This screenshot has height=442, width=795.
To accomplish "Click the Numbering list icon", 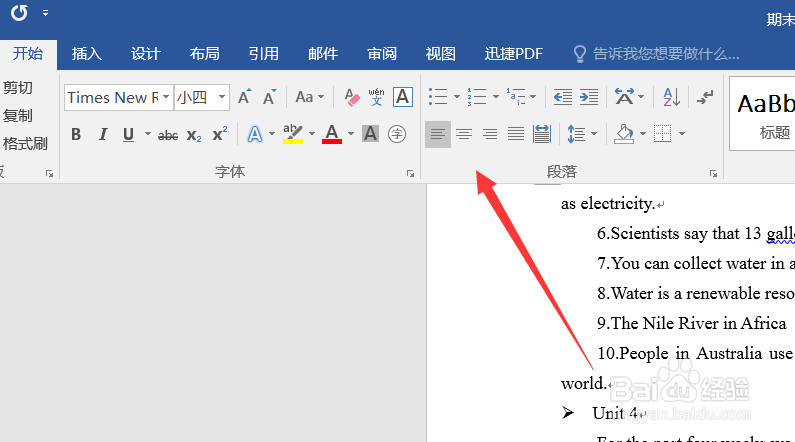I will (477, 96).
